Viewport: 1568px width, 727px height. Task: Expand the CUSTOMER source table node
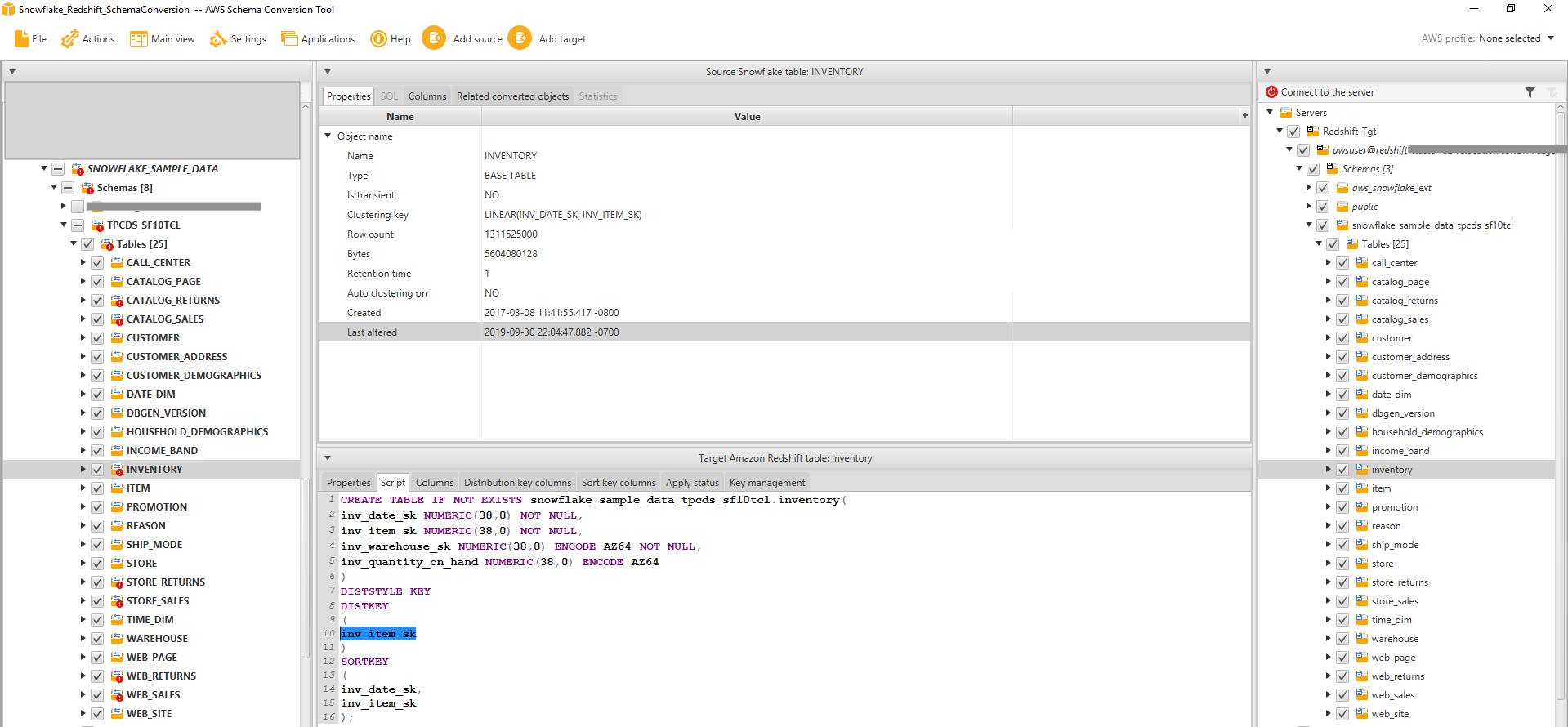click(x=83, y=338)
